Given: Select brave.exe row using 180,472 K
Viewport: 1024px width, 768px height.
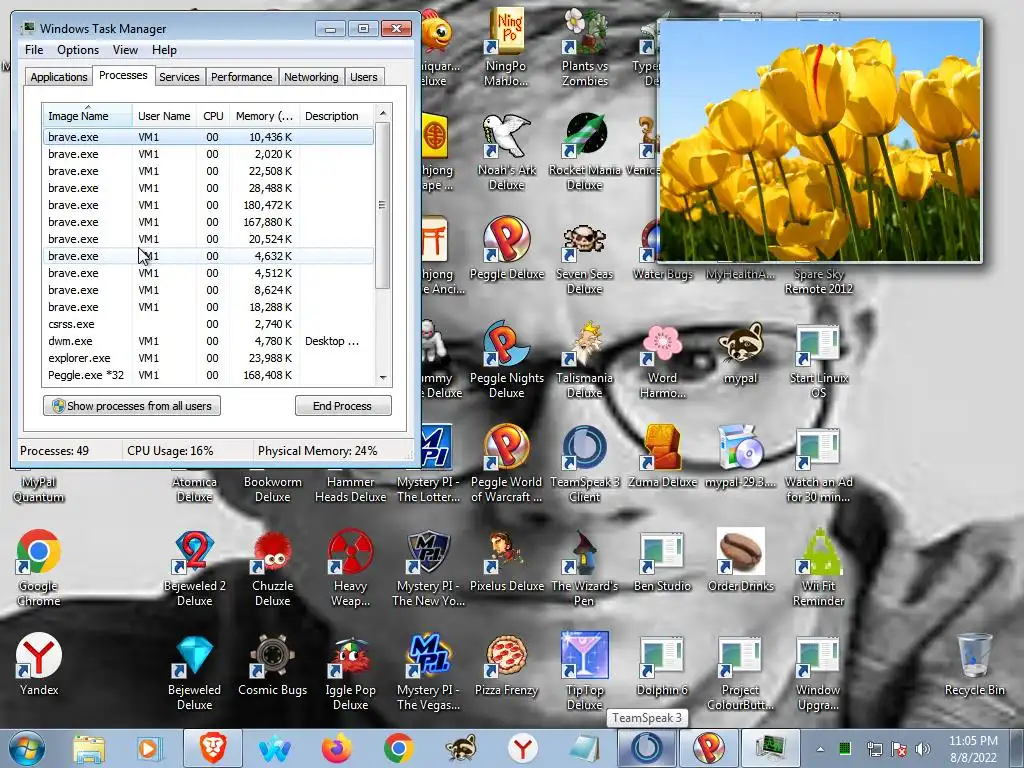Looking at the screenshot, I should pos(209,205).
